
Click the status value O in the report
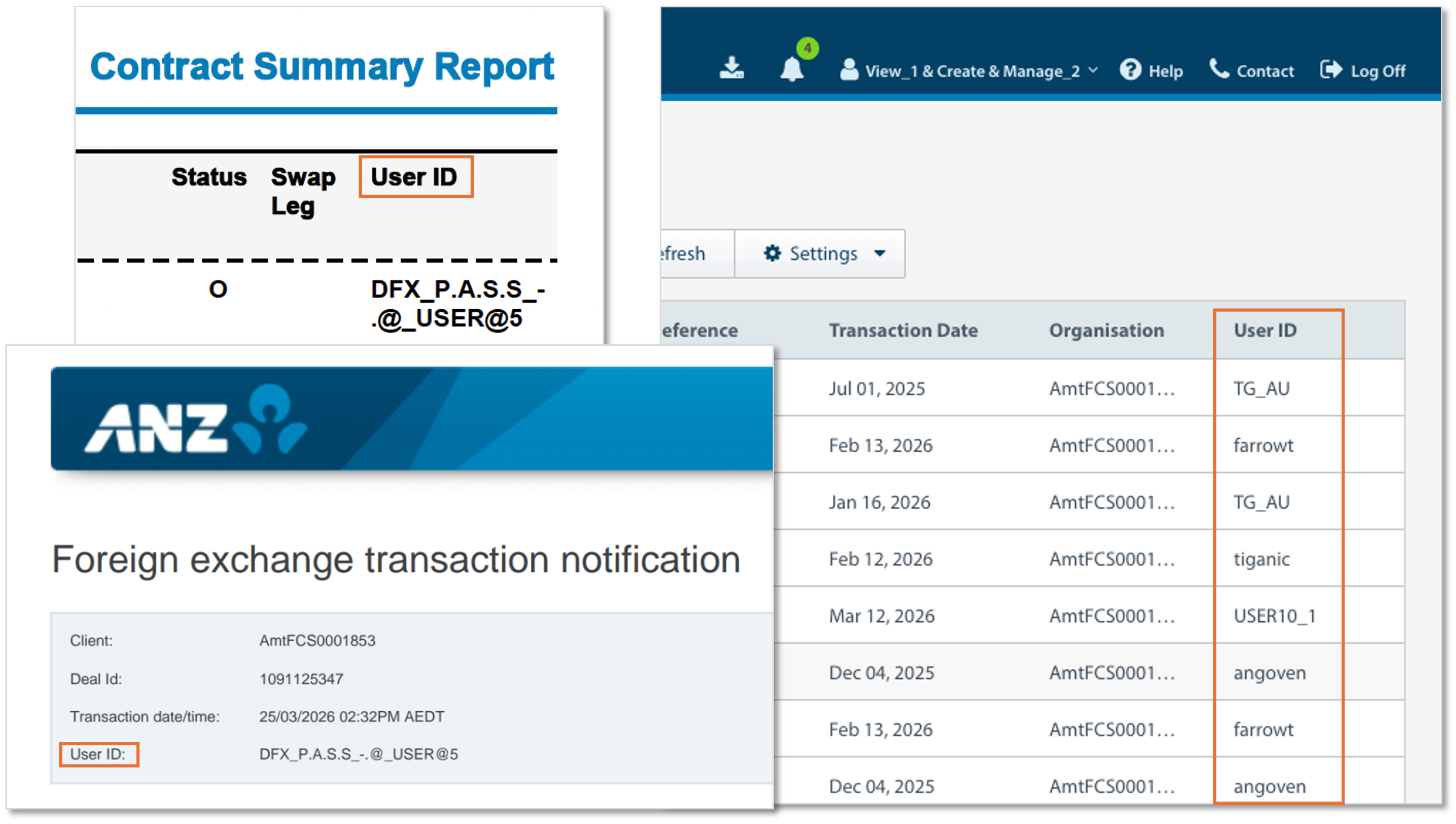tap(218, 289)
